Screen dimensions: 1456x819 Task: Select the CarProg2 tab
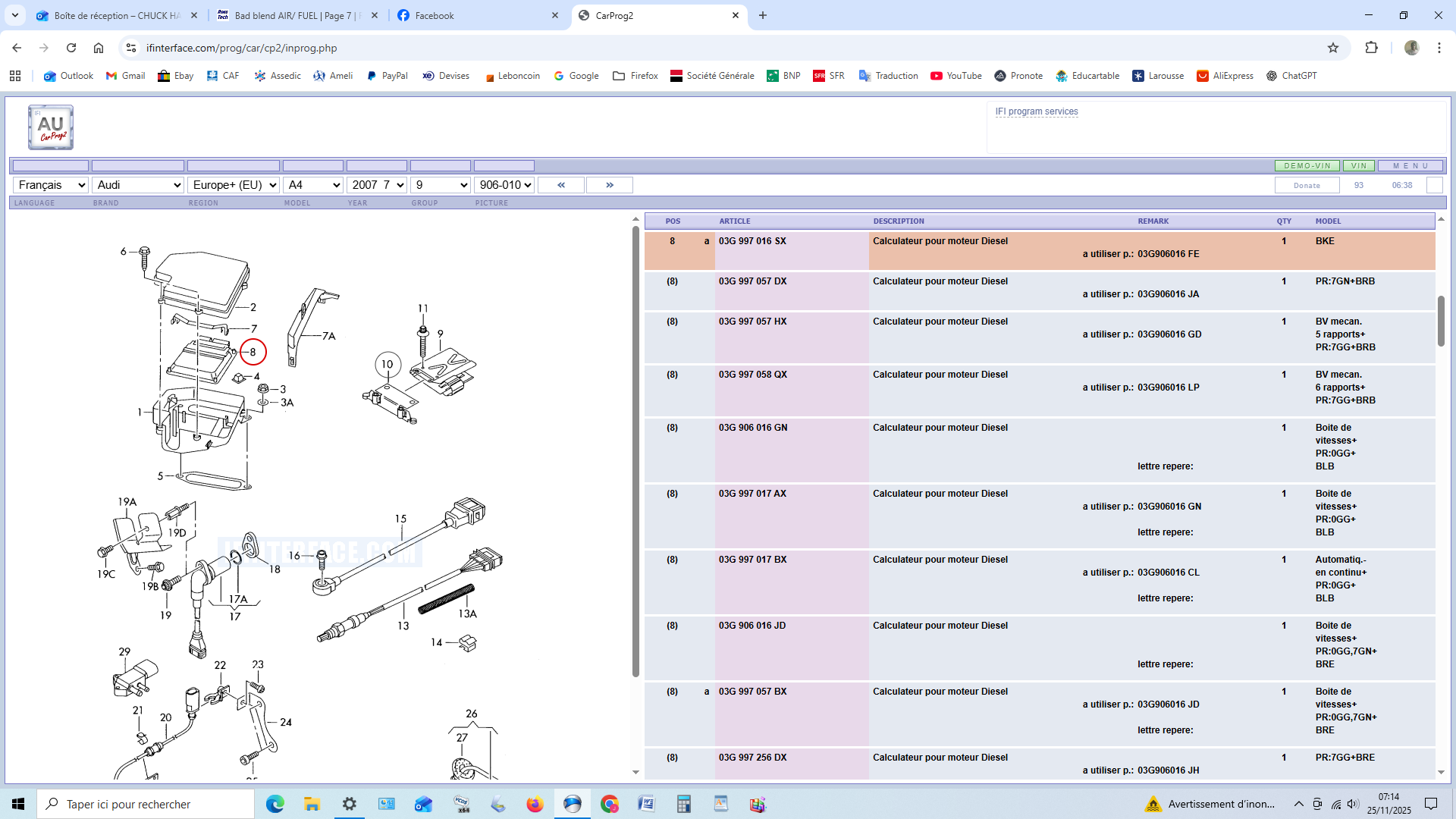pyautogui.click(x=658, y=15)
